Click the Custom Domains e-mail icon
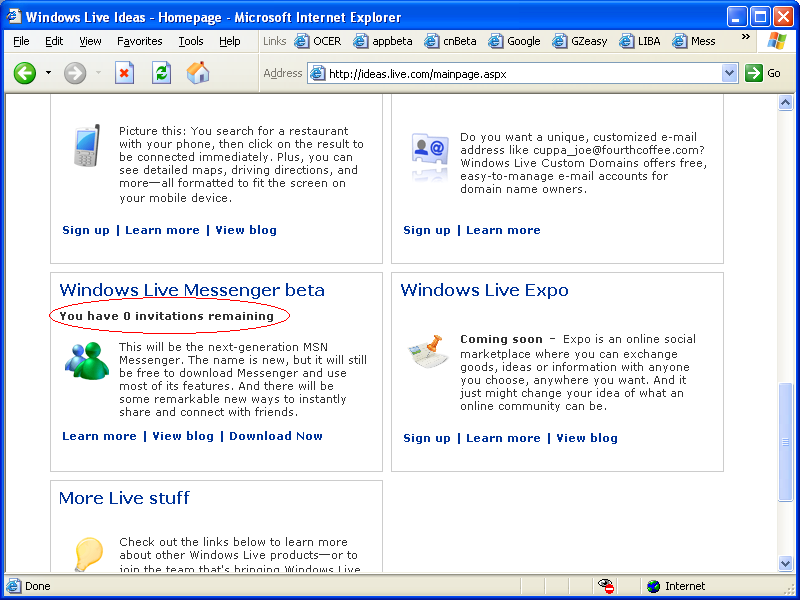 click(429, 149)
